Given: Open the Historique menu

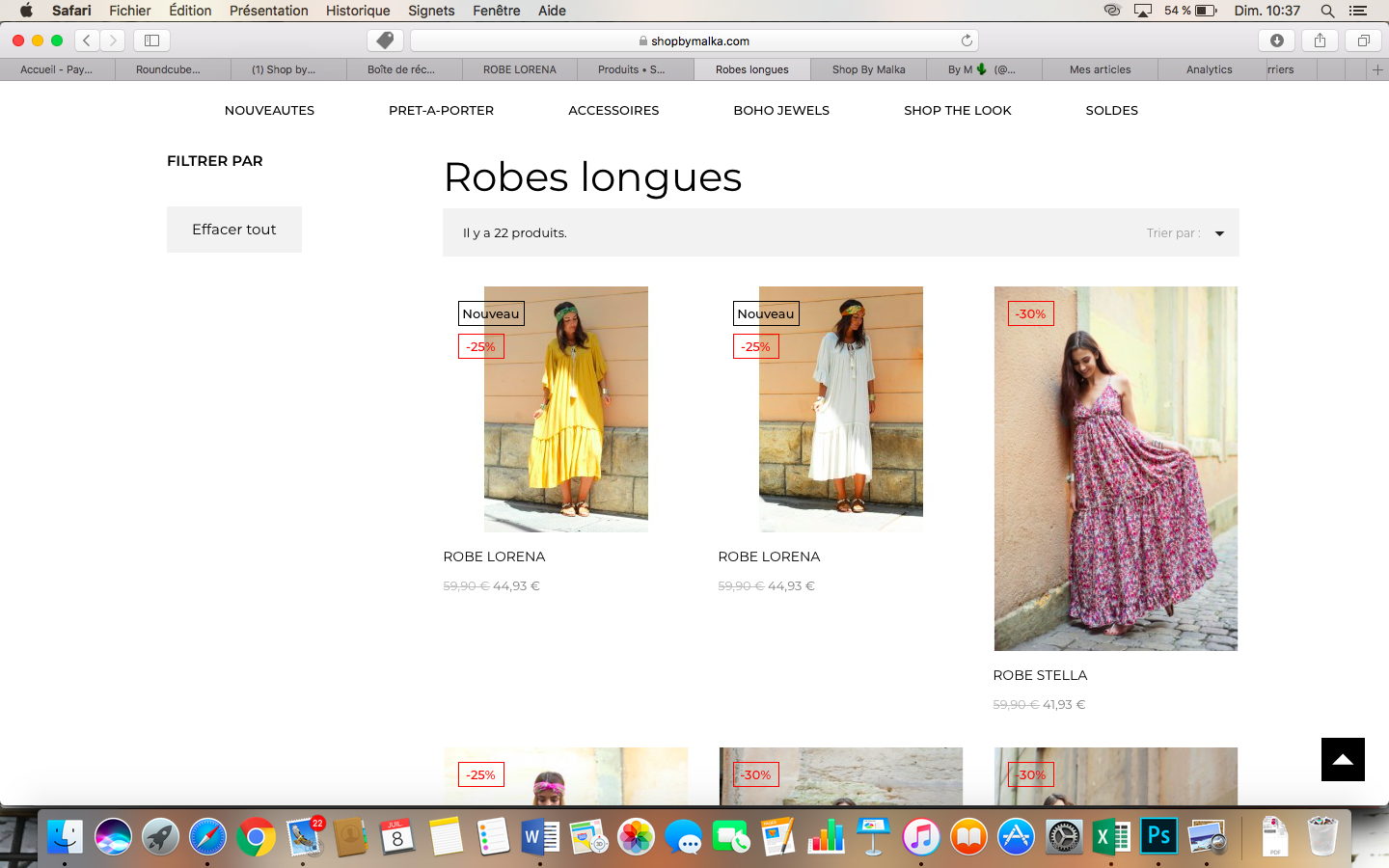Looking at the screenshot, I should click(x=358, y=11).
